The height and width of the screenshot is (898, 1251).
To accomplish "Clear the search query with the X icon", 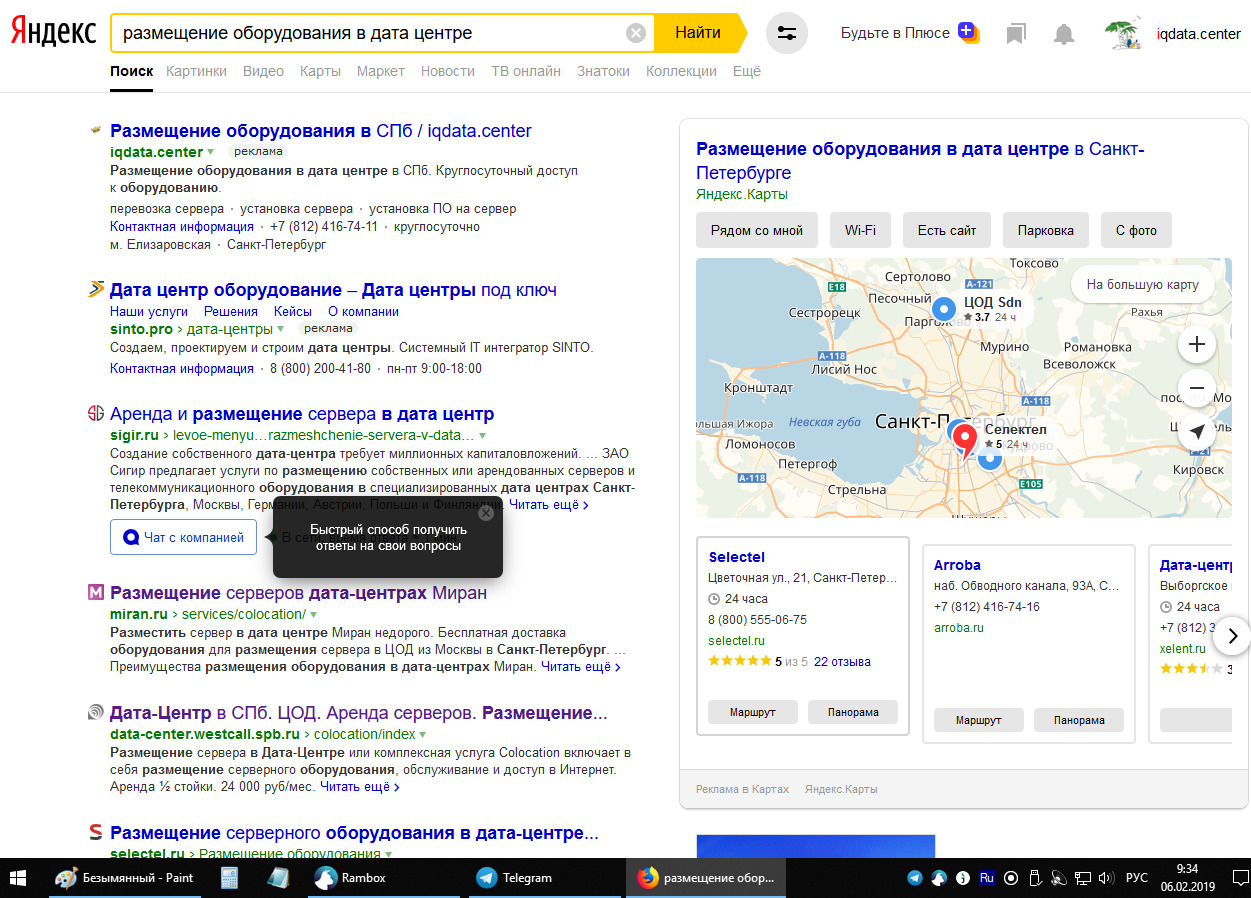I will (x=636, y=33).
